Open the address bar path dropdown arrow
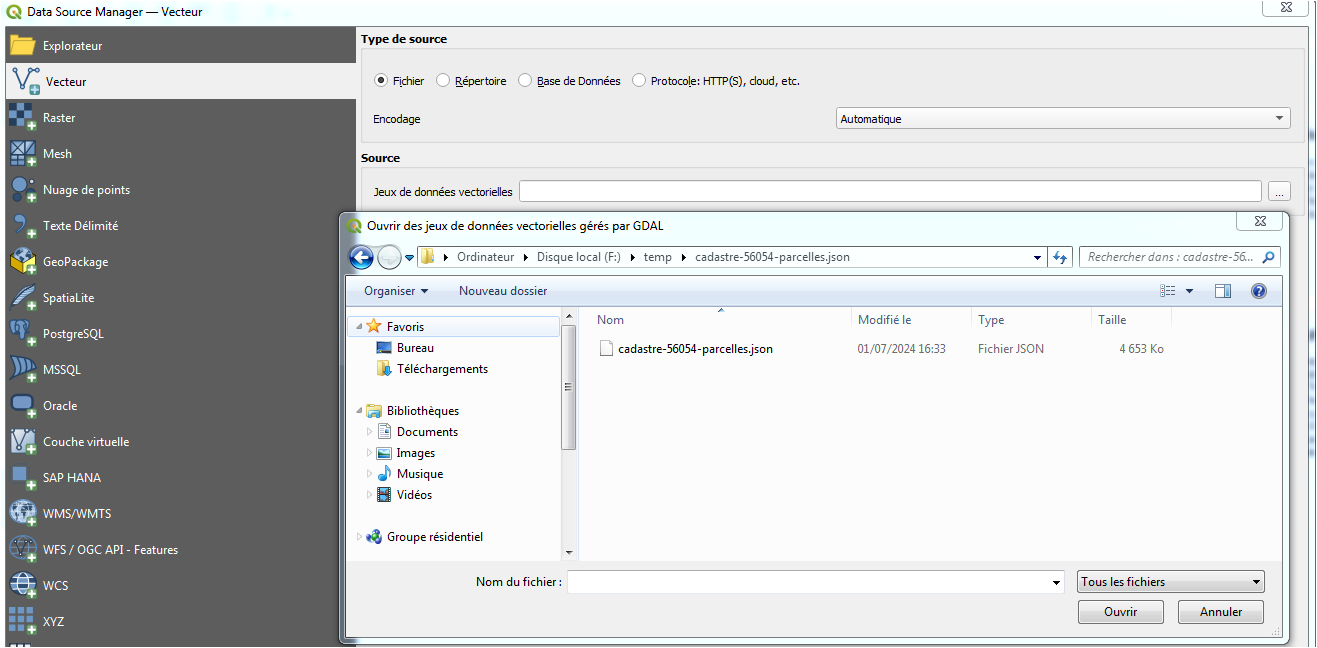1317x648 pixels. (1037, 257)
